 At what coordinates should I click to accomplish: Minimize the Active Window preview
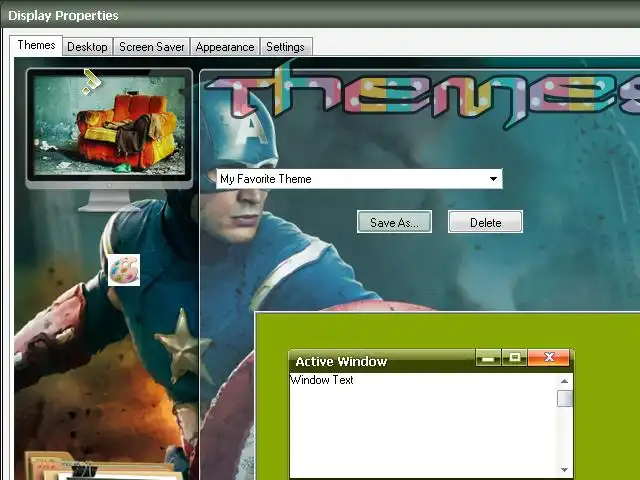(488, 358)
